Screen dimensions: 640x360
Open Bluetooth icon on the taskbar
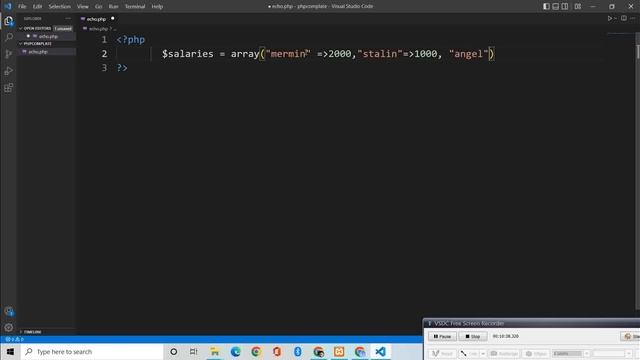(298, 351)
